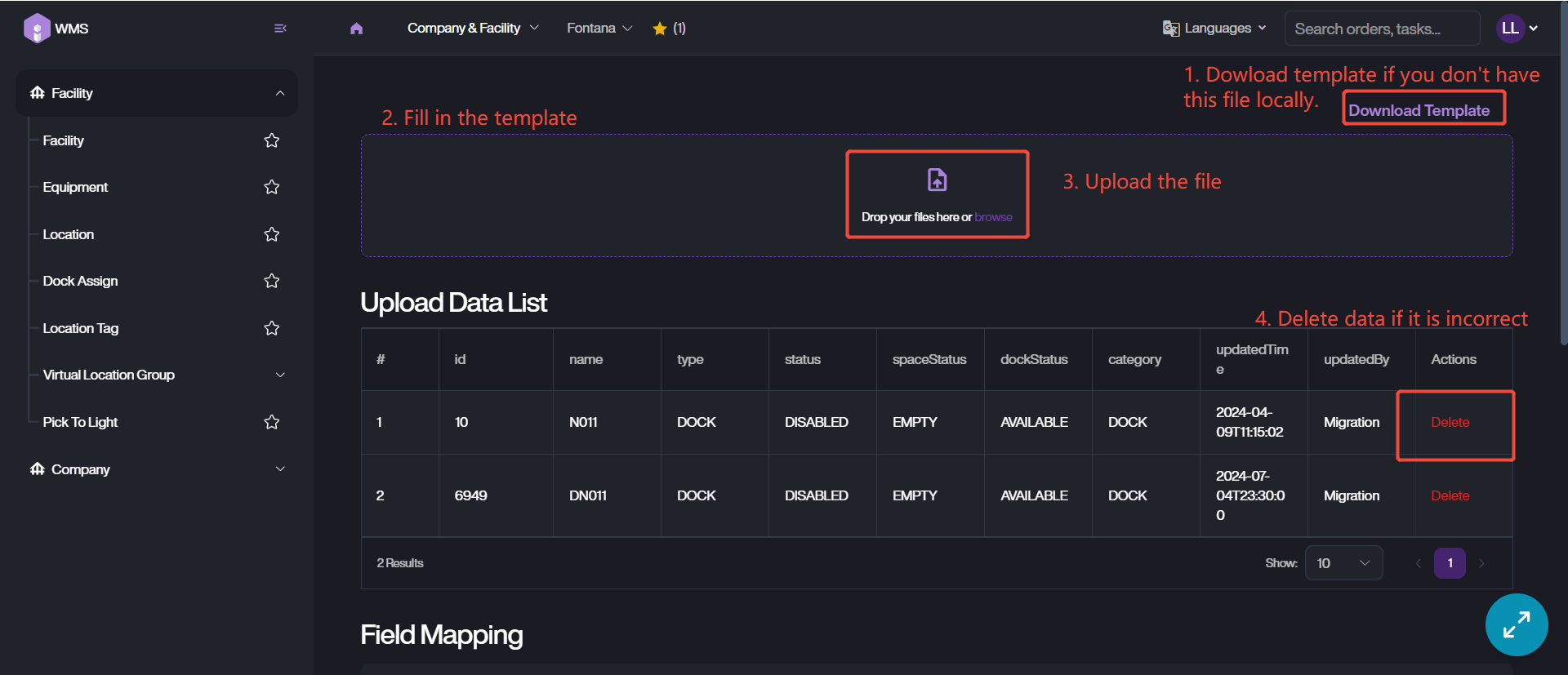Click the browse link to upload
This screenshot has width=1568, height=675.
pyautogui.click(x=993, y=217)
